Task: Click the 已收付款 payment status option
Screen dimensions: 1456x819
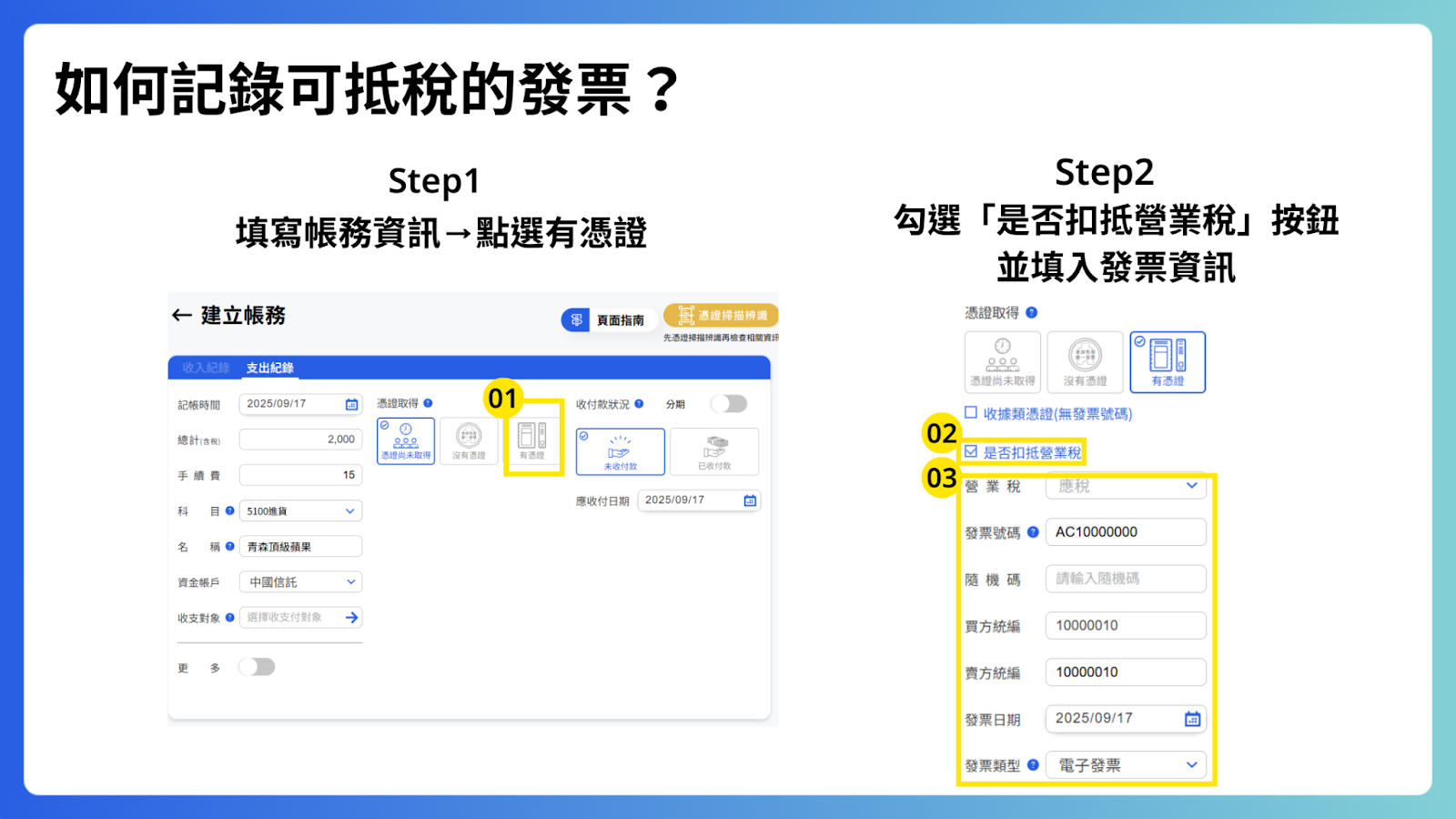Action: tap(713, 451)
